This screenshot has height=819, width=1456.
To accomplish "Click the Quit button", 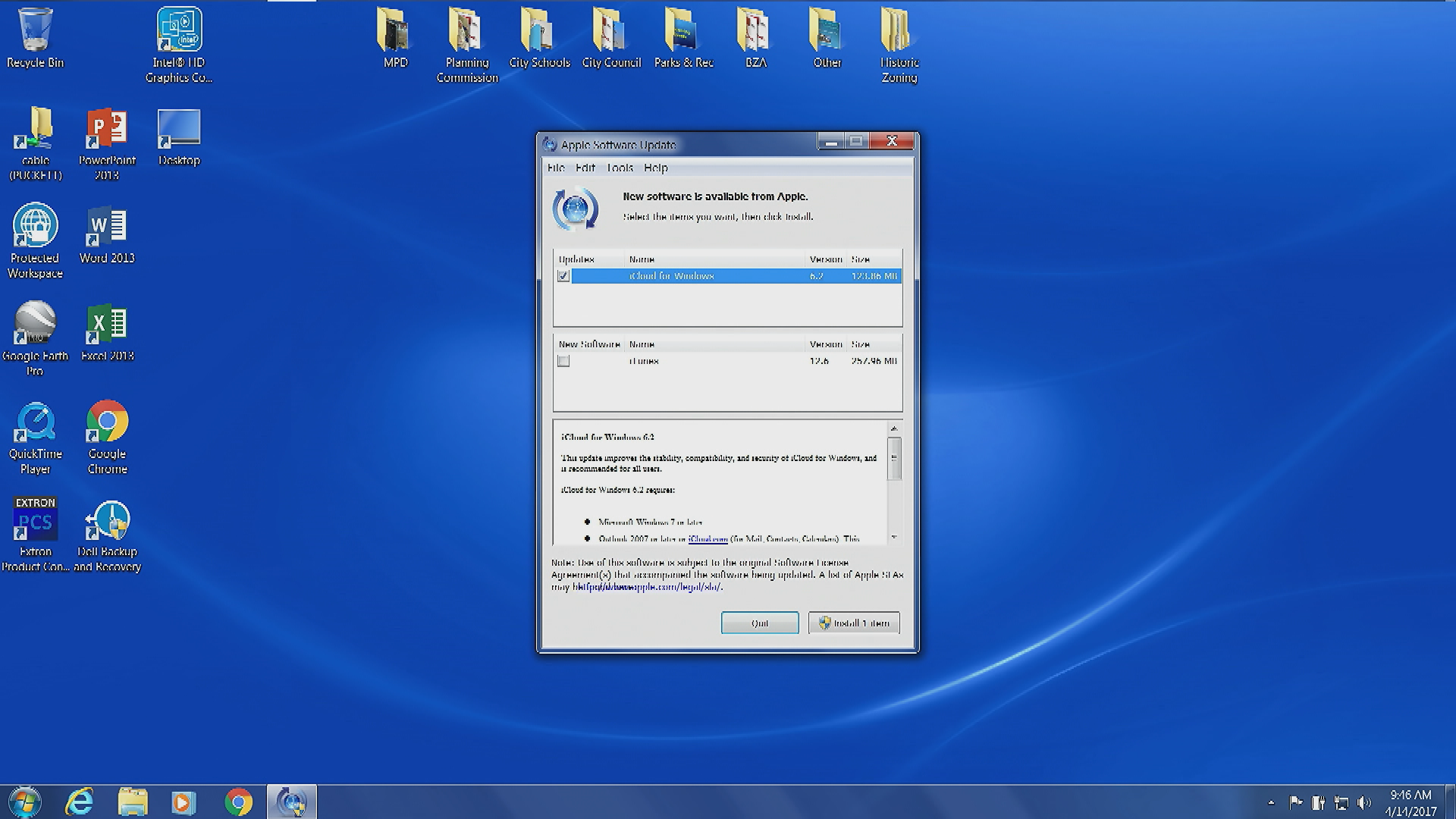I will coord(759,623).
